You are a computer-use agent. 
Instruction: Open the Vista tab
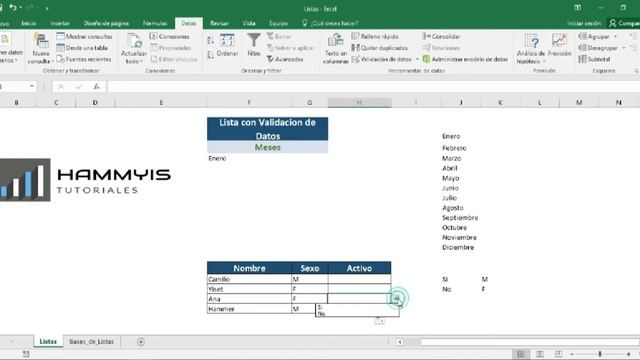[x=249, y=23]
